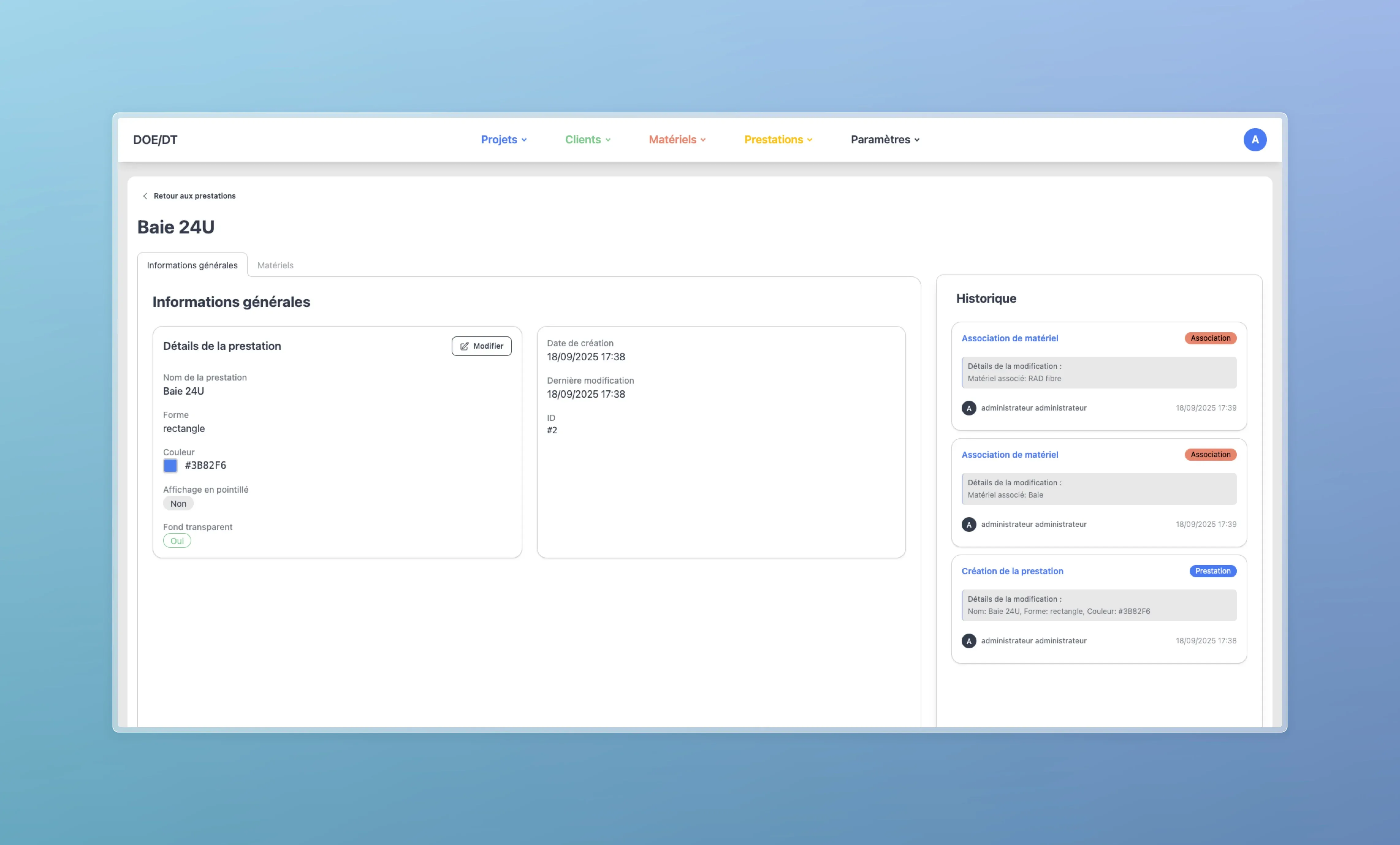Click admin avatar on creation entry
This screenshot has width=1400, height=845.
coord(969,641)
